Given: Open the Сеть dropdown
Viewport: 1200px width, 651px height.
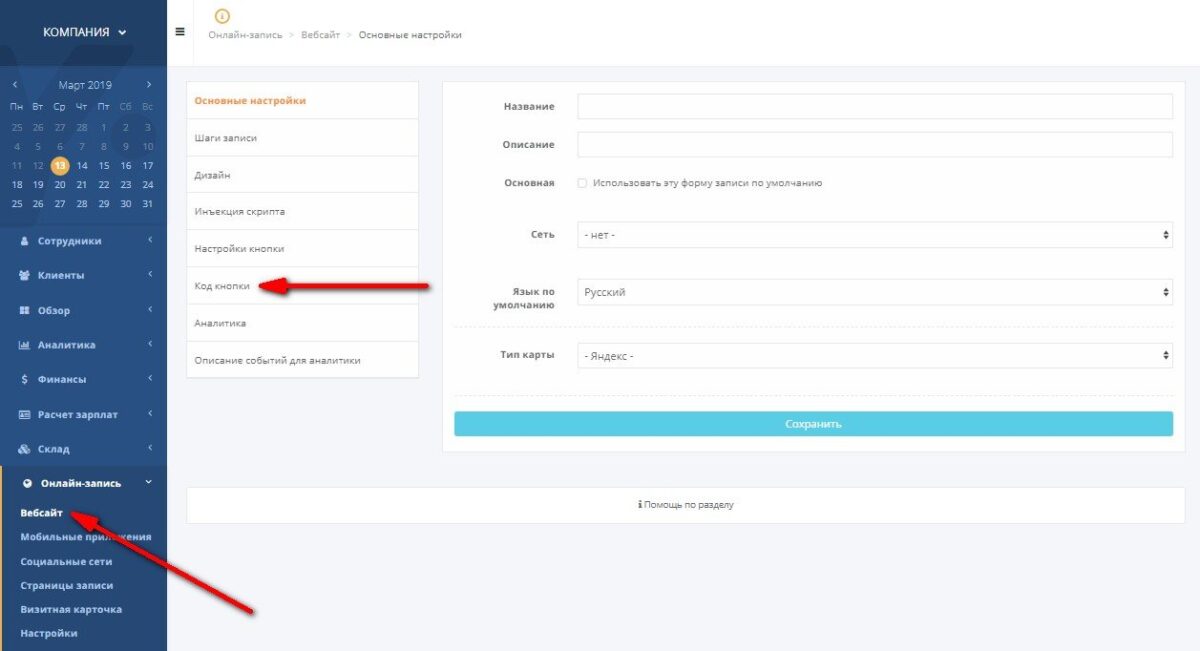Looking at the screenshot, I should tap(875, 235).
